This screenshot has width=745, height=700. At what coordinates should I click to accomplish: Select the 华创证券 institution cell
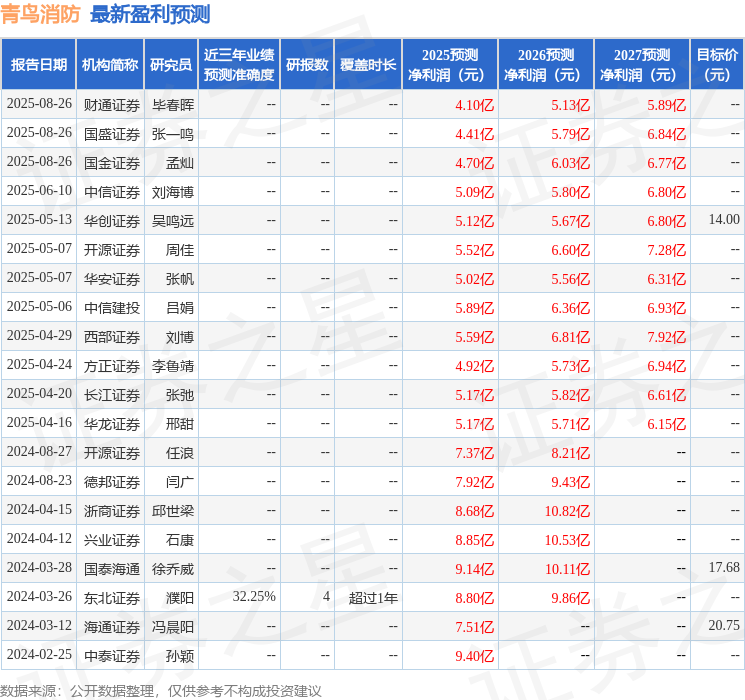(112, 221)
